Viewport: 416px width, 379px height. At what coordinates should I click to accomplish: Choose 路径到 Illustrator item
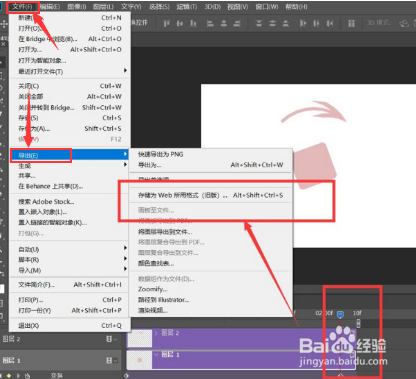pos(211,300)
